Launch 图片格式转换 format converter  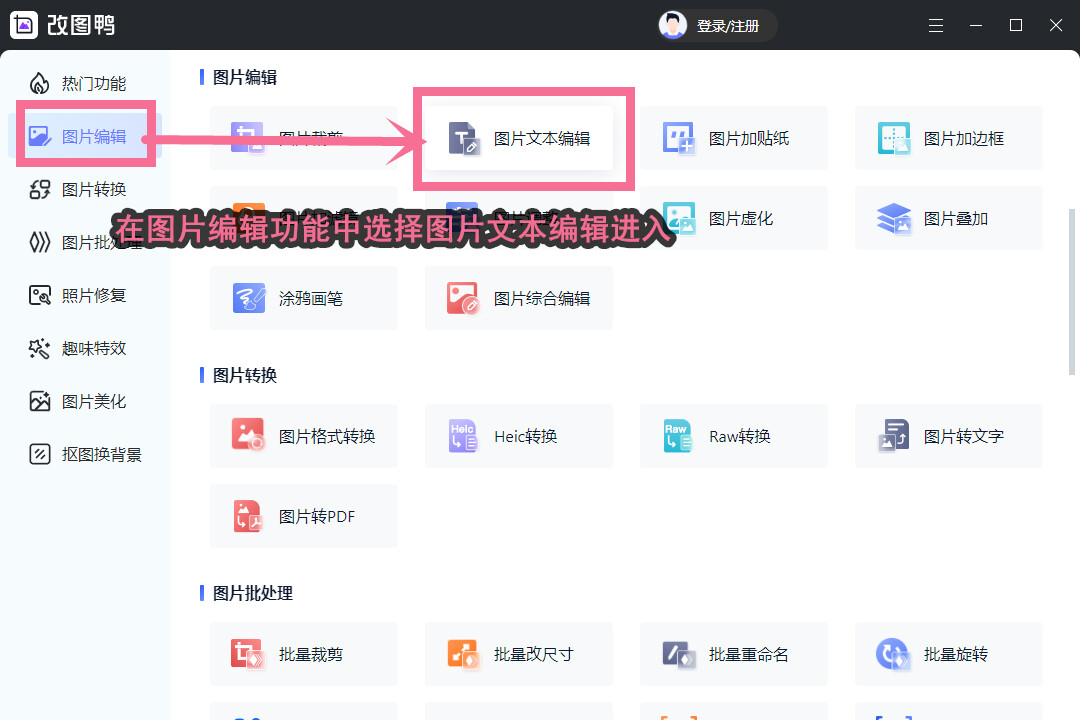(x=304, y=435)
